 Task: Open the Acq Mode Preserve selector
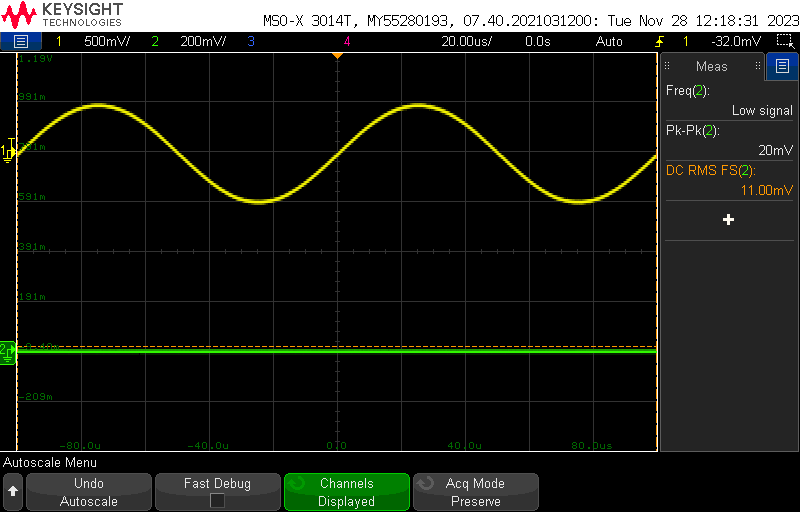click(475, 492)
